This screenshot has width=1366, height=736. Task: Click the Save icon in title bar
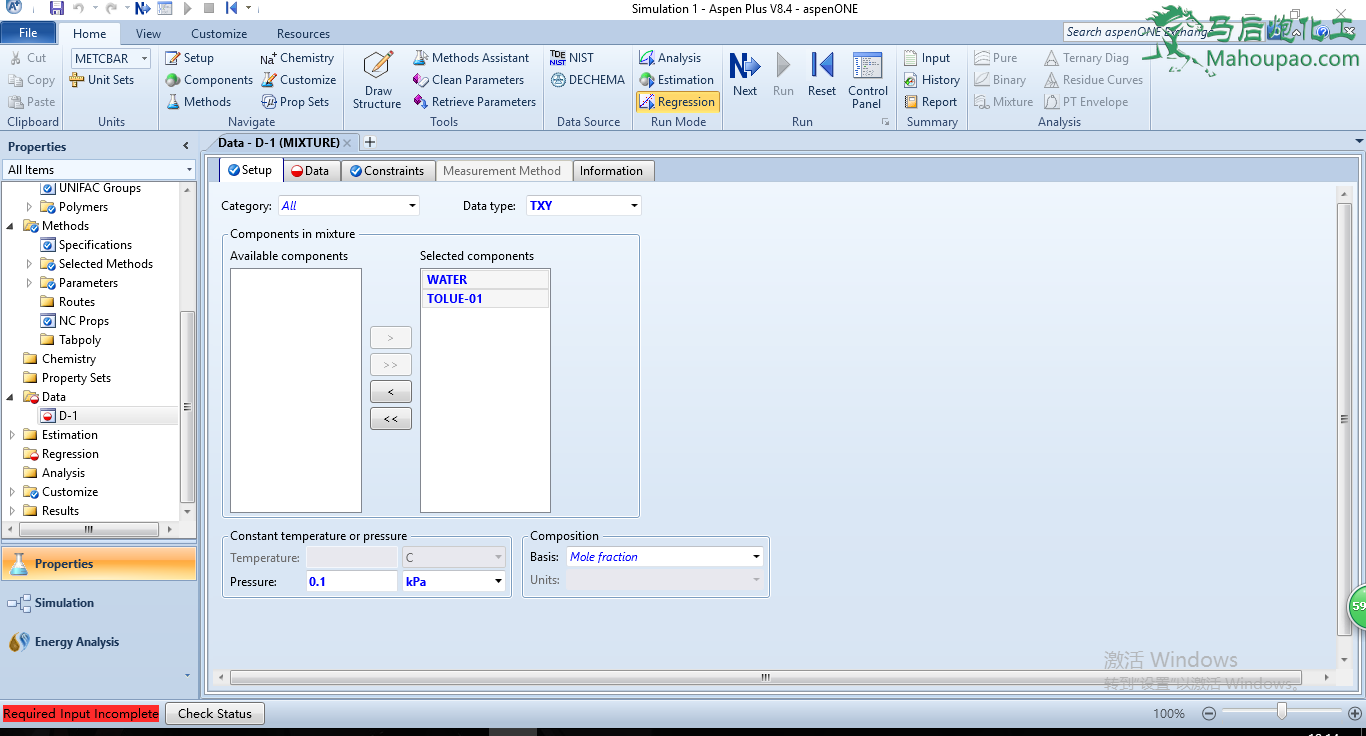coord(57,8)
